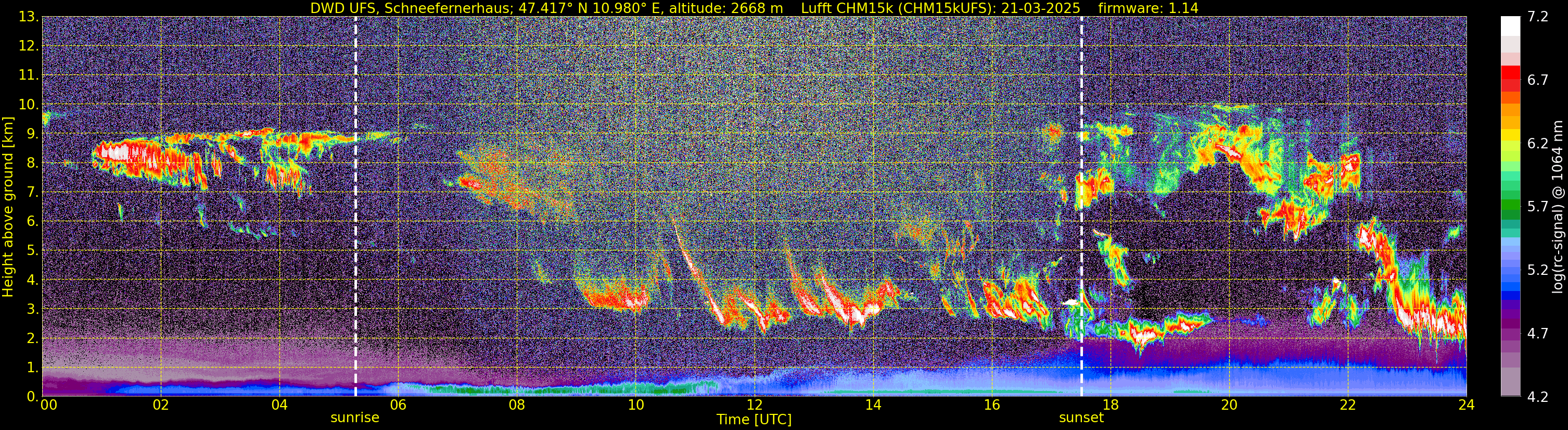Click the colorbar value '4.2'

click(x=1538, y=397)
